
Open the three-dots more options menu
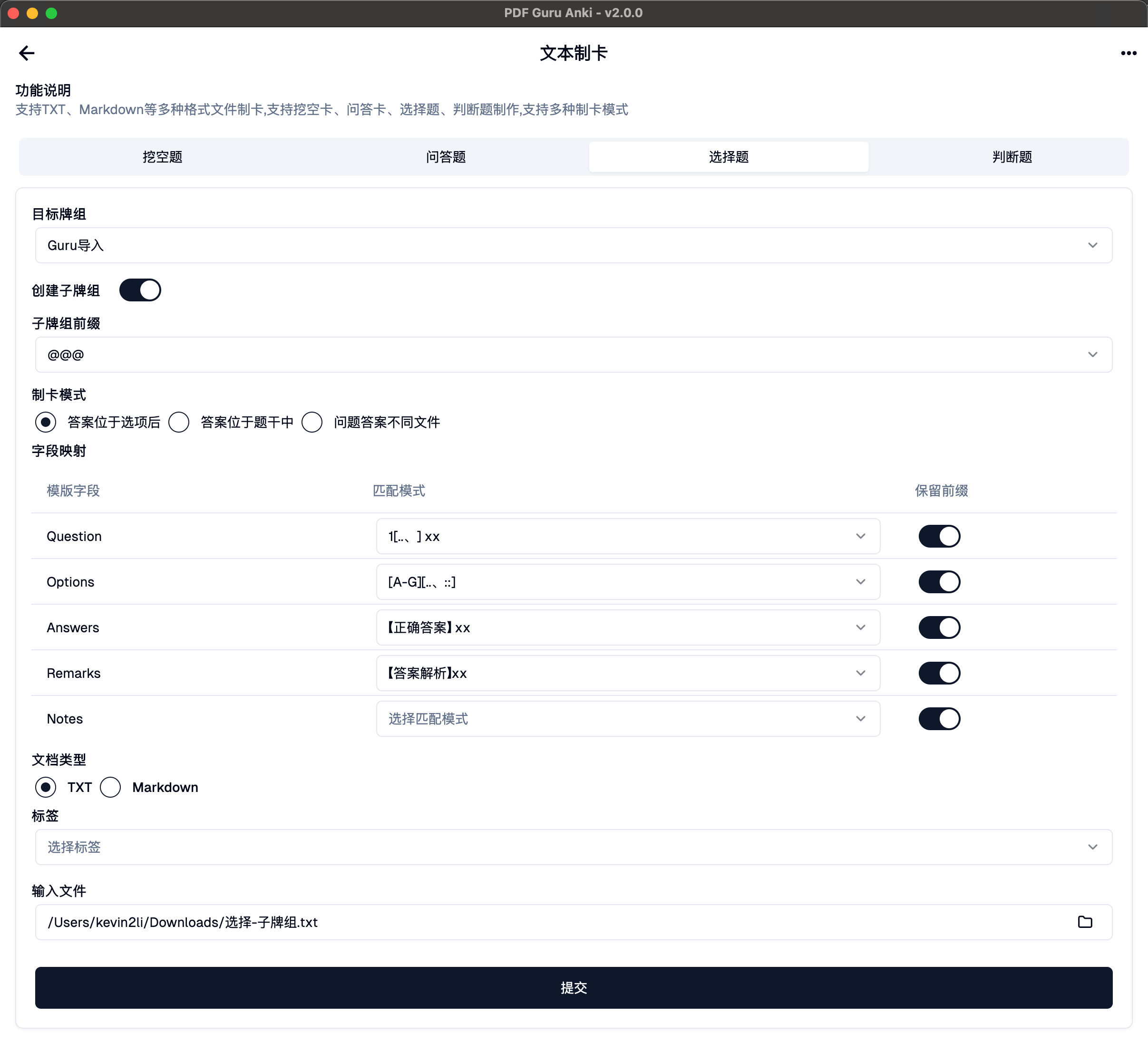(x=1128, y=53)
